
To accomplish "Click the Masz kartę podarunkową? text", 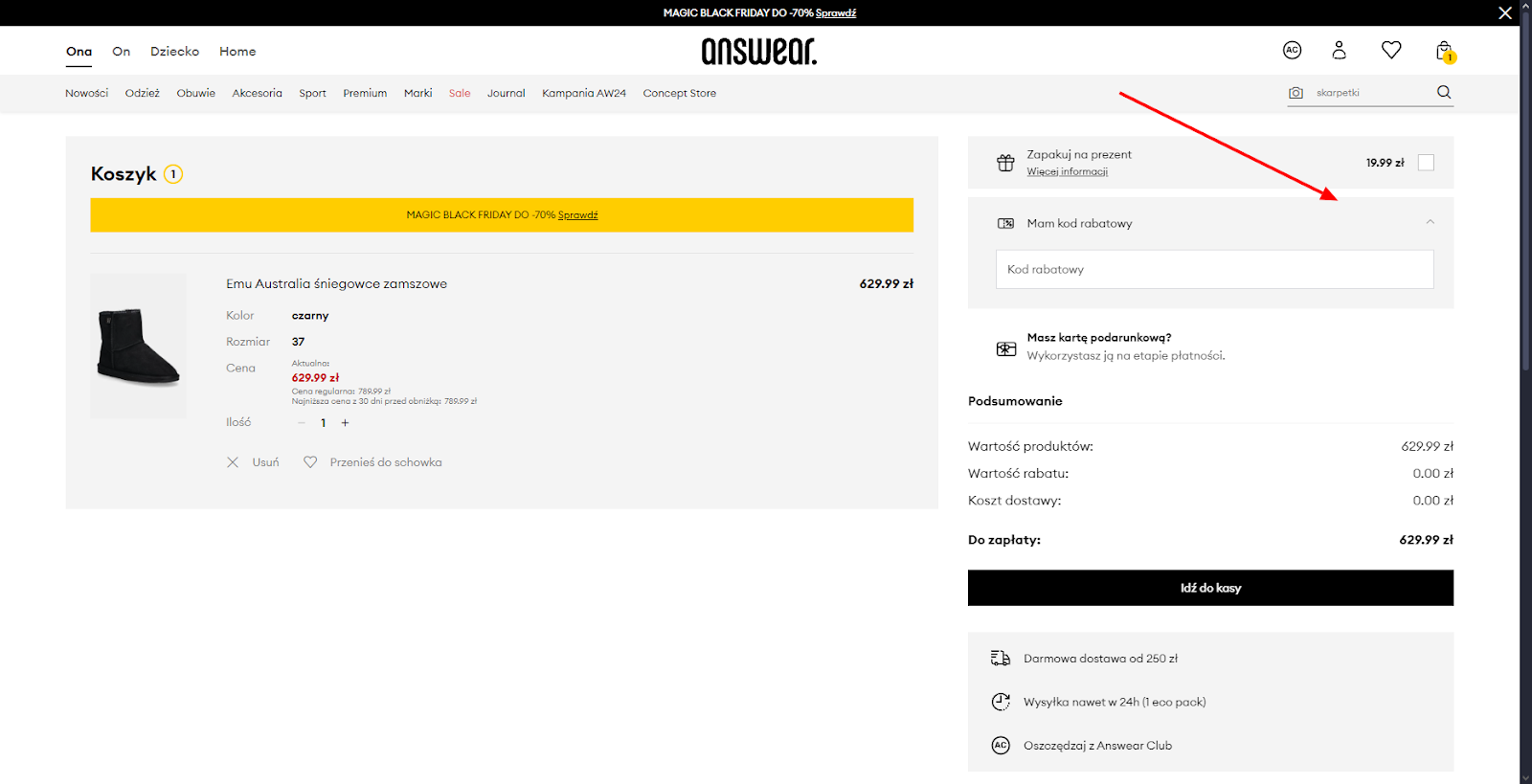I will (1099, 337).
